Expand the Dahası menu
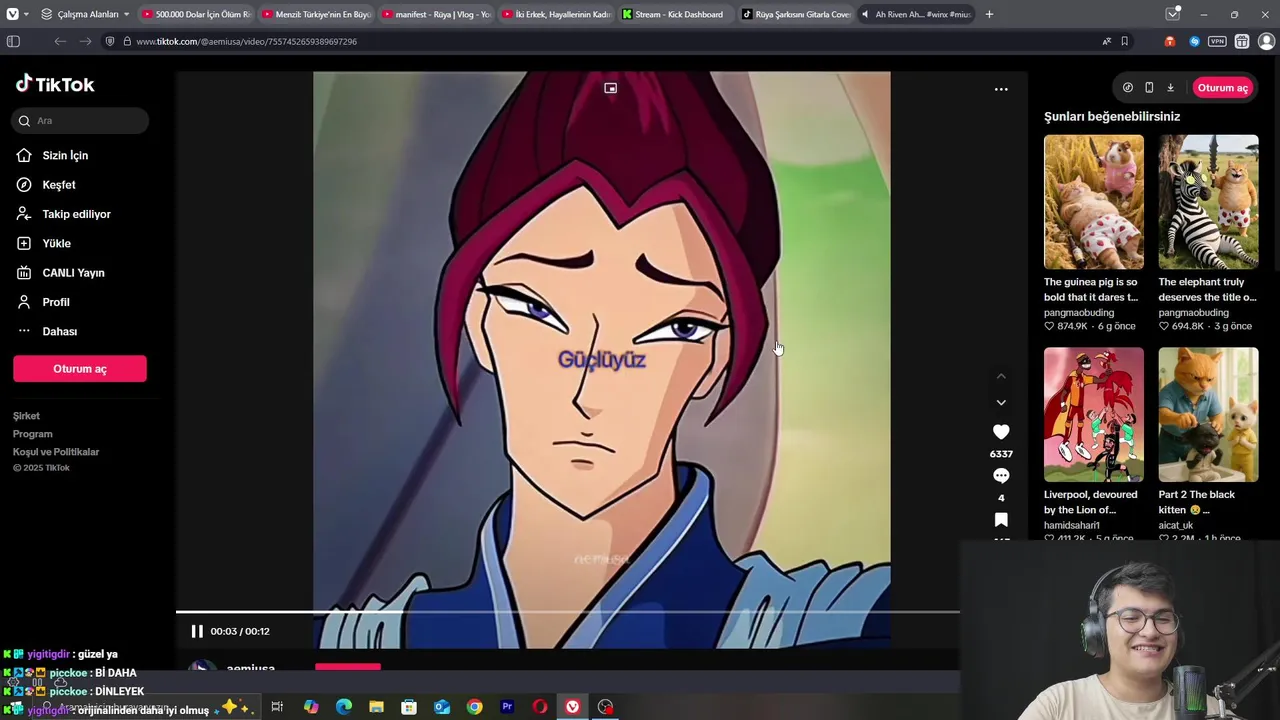This screenshot has height=720, width=1280. (x=59, y=331)
